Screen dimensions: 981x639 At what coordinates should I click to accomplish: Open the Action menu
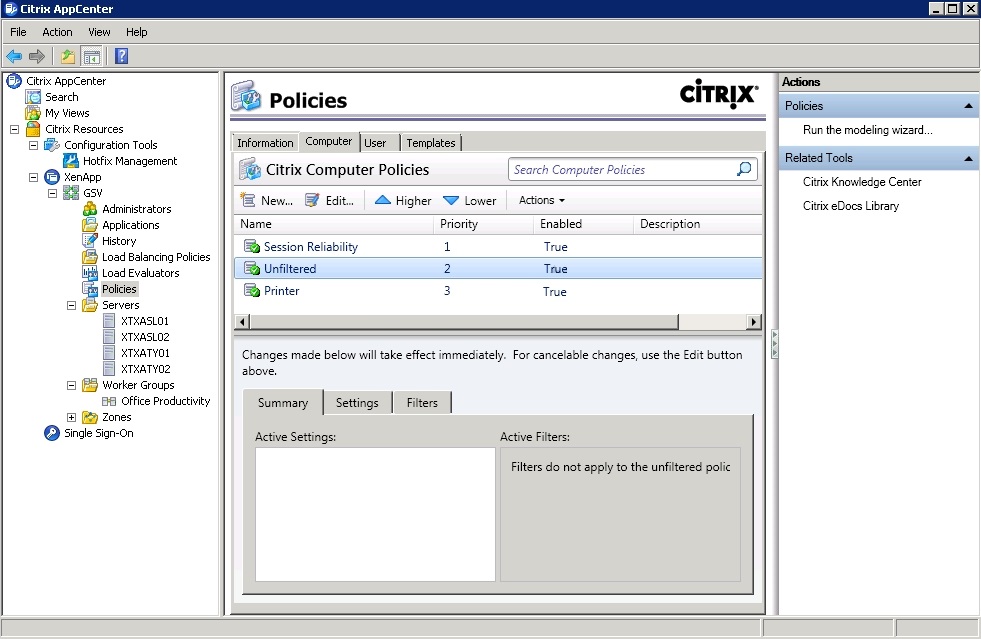[x=57, y=32]
